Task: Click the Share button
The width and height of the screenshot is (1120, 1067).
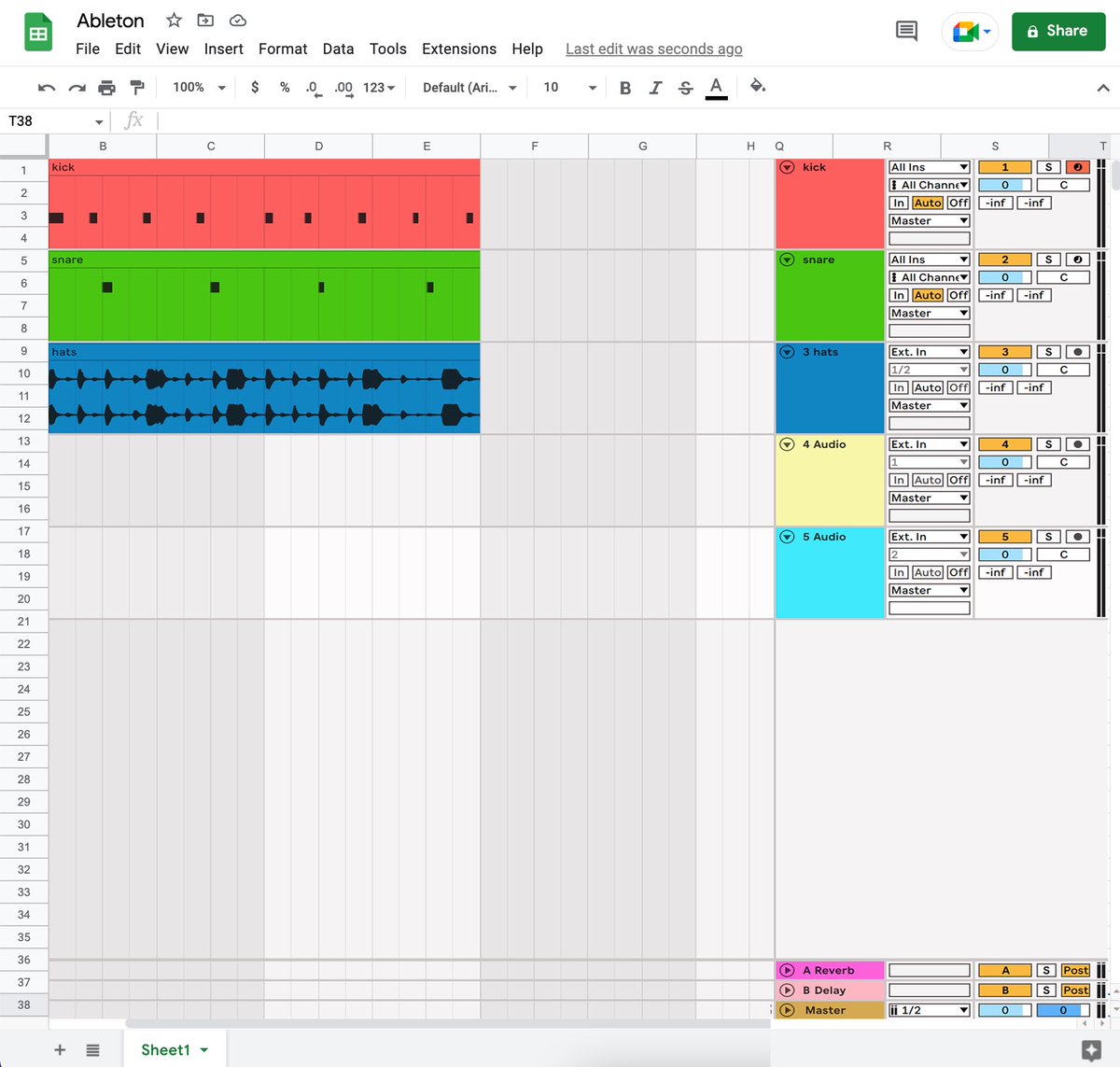Action: pos(1058,30)
